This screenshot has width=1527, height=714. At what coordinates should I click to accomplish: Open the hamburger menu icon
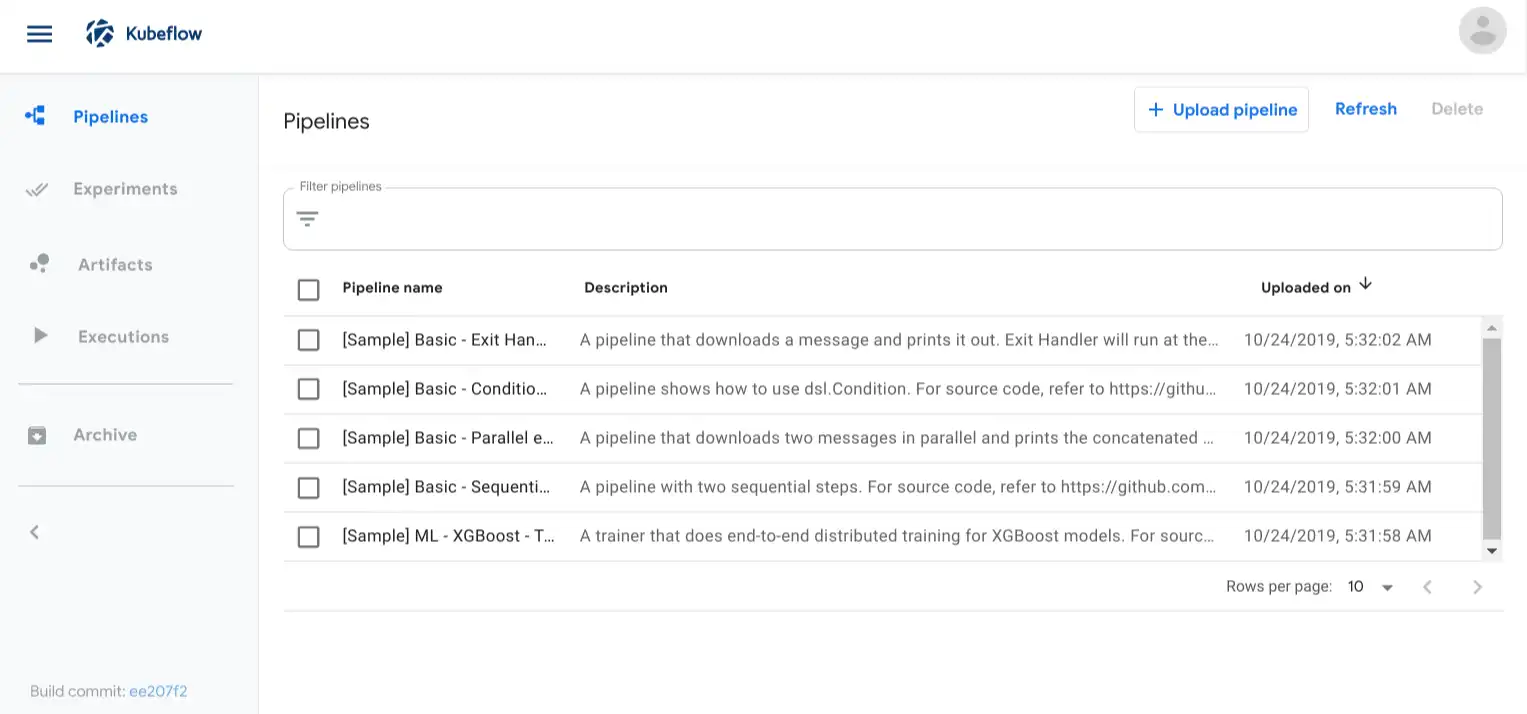pyautogui.click(x=39, y=34)
